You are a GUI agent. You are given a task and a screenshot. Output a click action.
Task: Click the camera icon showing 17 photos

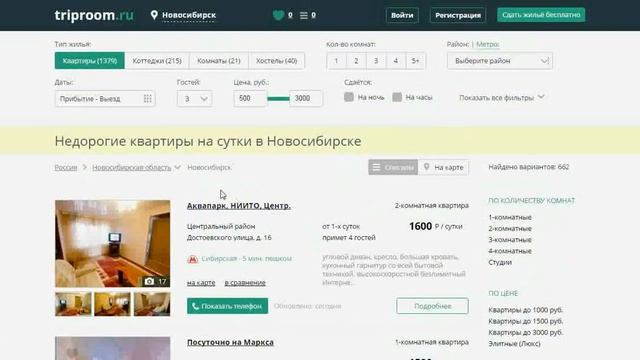coord(149,281)
